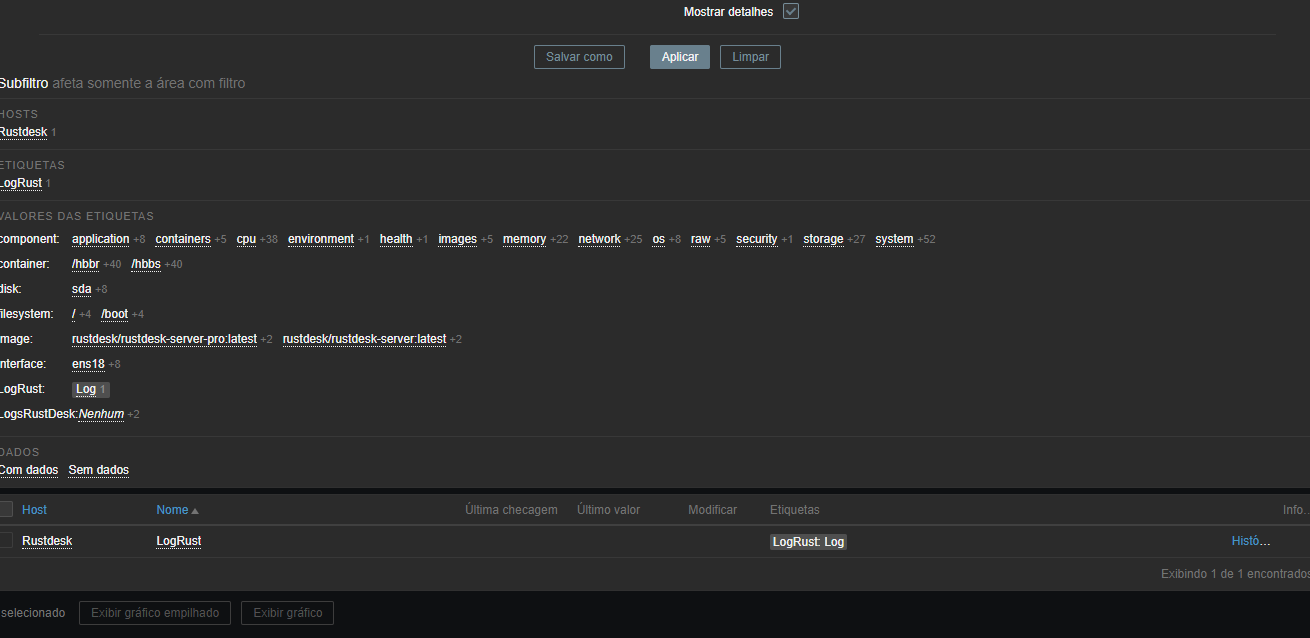Image resolution: width=1310 pixels, height=638 pixels.
Task: Click the Último valor column header
Action: pyautogui.click(x=608, y=510)
